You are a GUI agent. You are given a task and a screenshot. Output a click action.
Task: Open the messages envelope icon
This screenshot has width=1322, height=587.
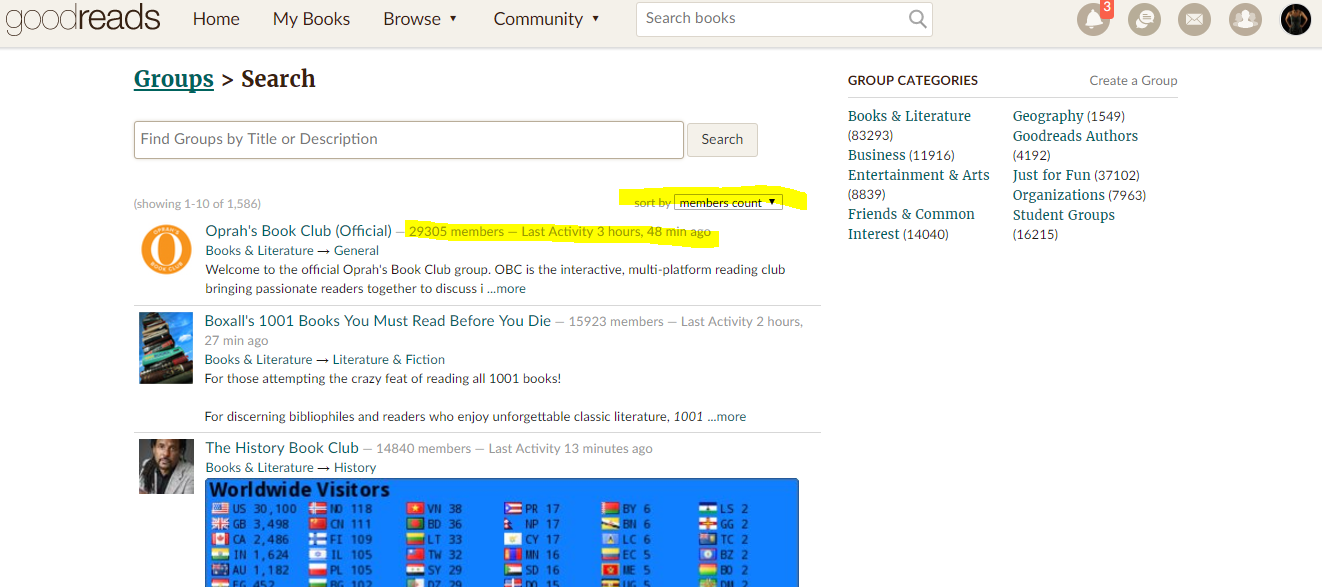click(1194, 19)
